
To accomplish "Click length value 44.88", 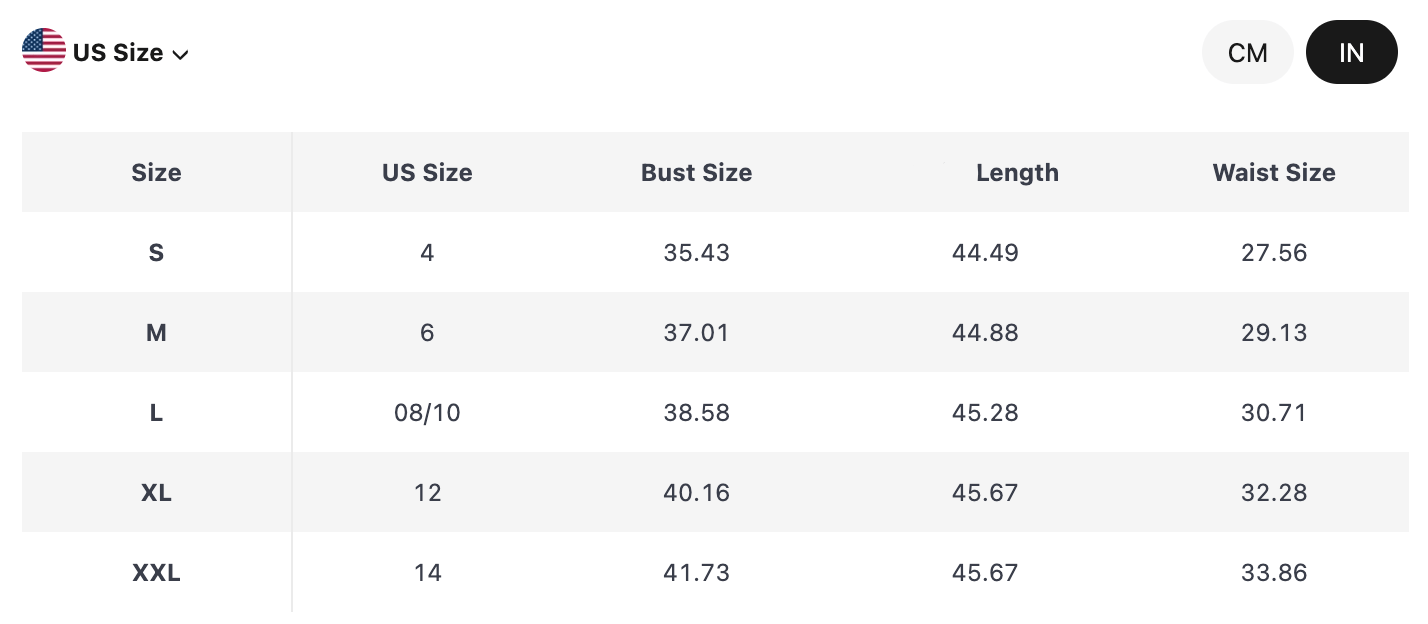I will 985,333.
